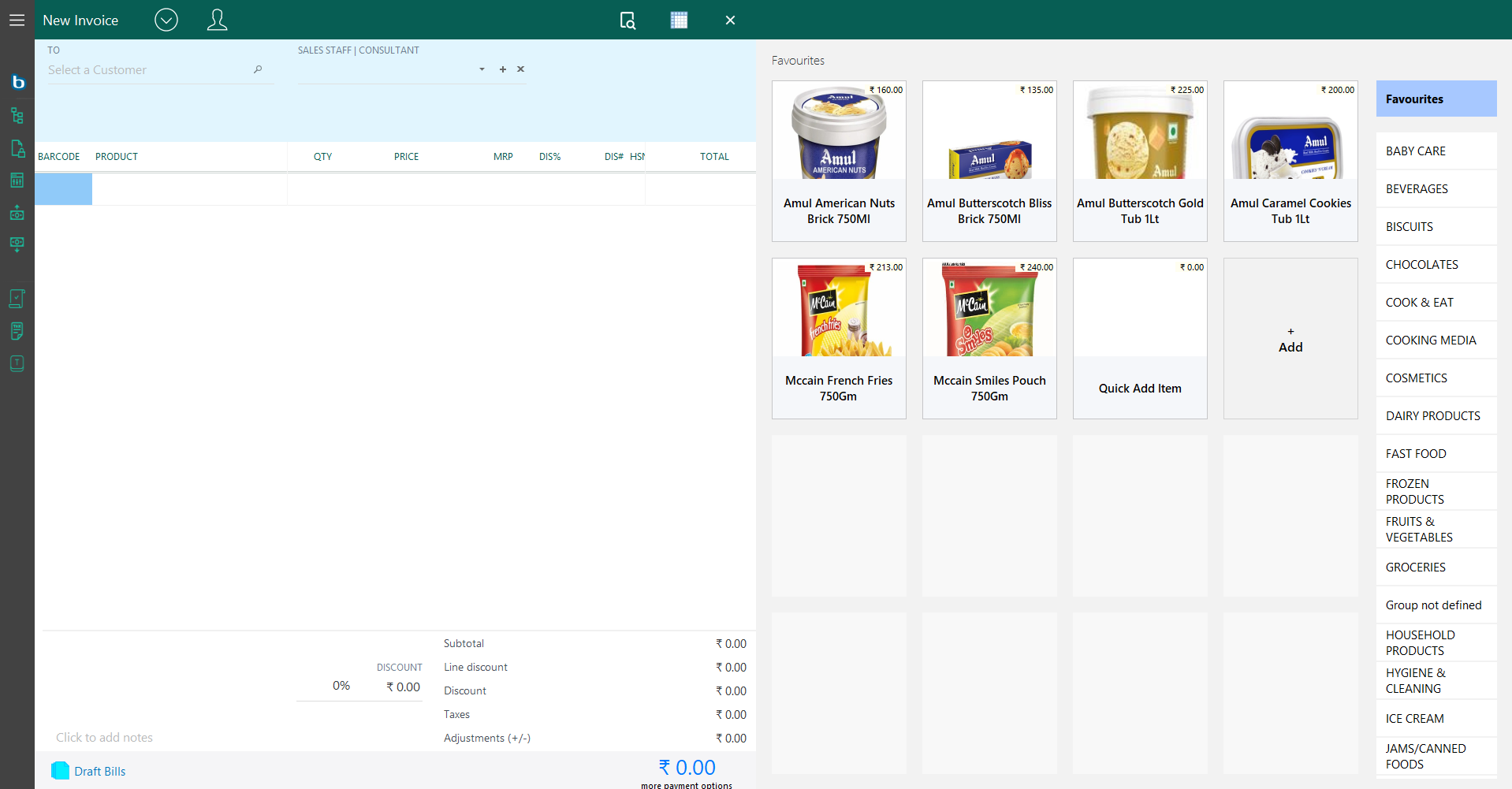Image resolution: width=1512 pixels, height=789 pixels.
Task: Click the PRODUCT column header
Action: pyautogui.click(x=117, y=157)
